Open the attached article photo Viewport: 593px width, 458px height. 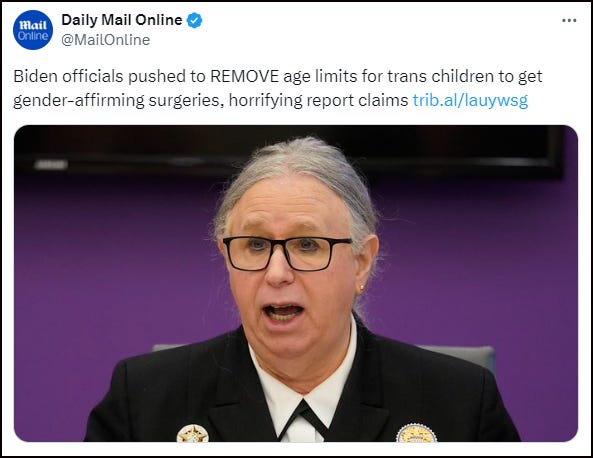click(x=296, y=283)
